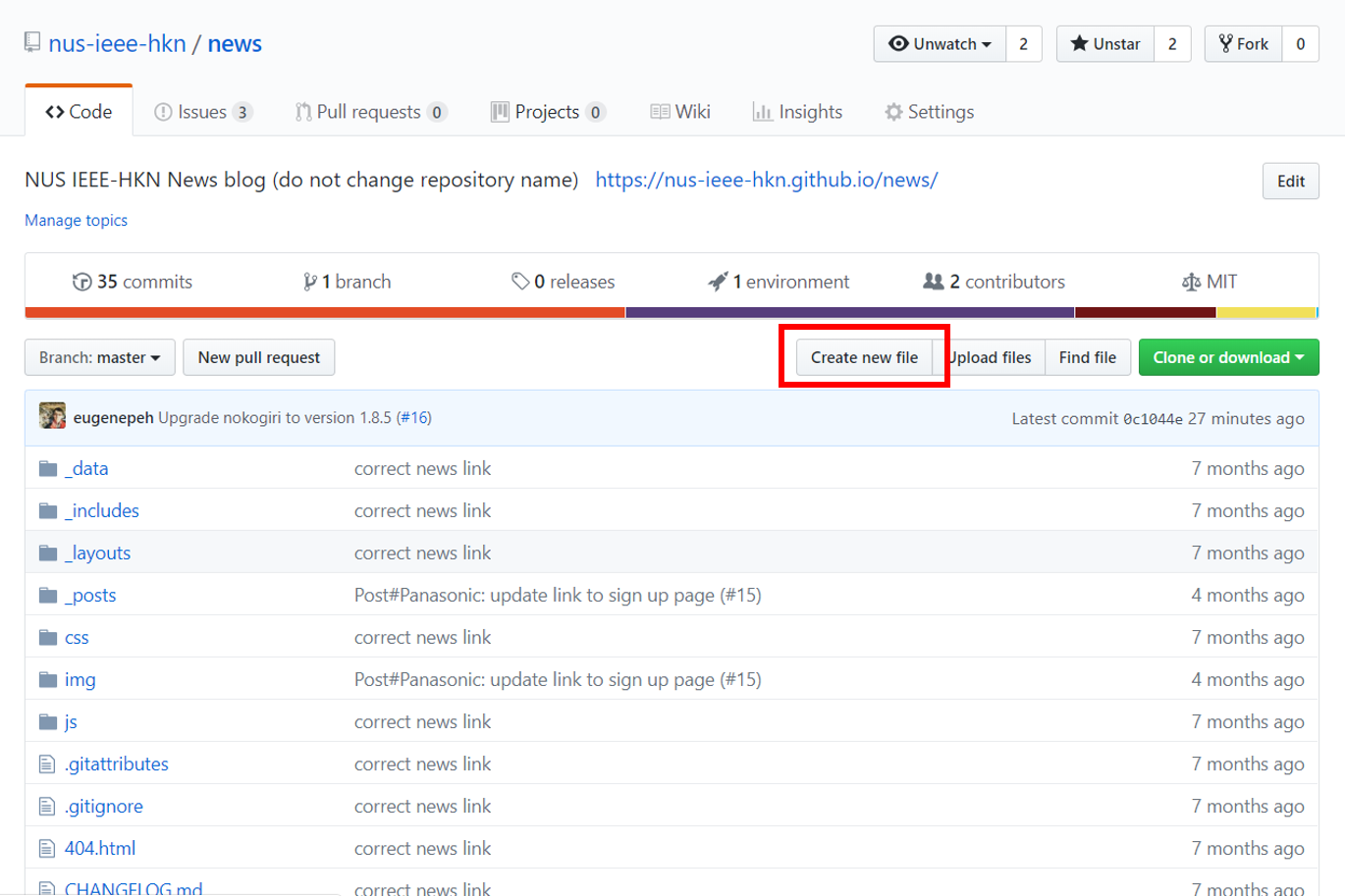The height and width of the screenshot is (896, 1345).
Task: Click Manage topics link
Action: pos(76,221)
